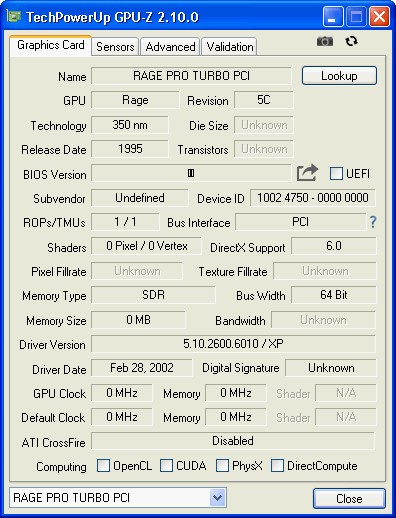Click the Device ID field 1002 4750
The width and height of the screenshot is (396, 518).
point(313,198)
